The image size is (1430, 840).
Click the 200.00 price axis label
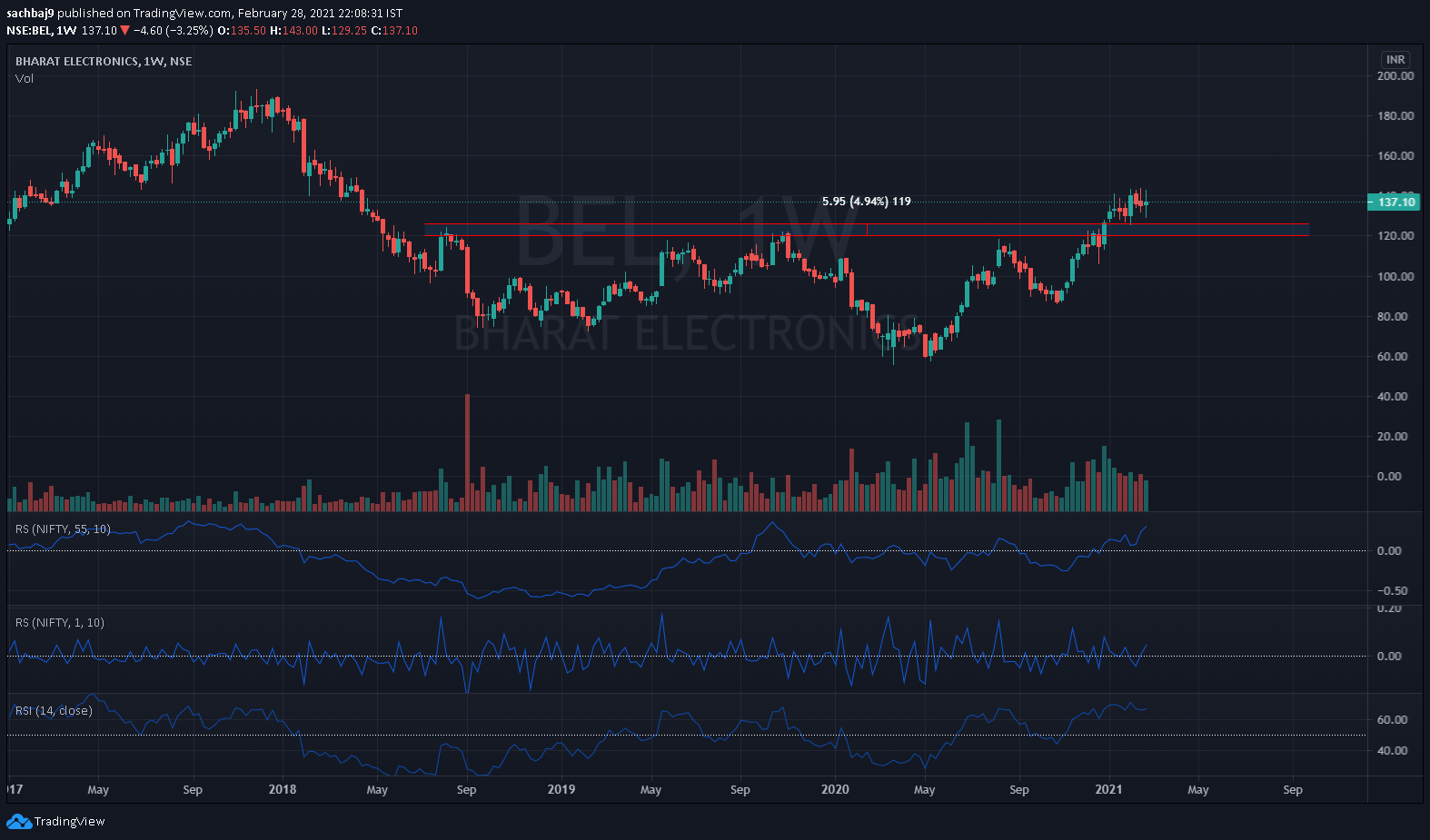click(1395, 75)
